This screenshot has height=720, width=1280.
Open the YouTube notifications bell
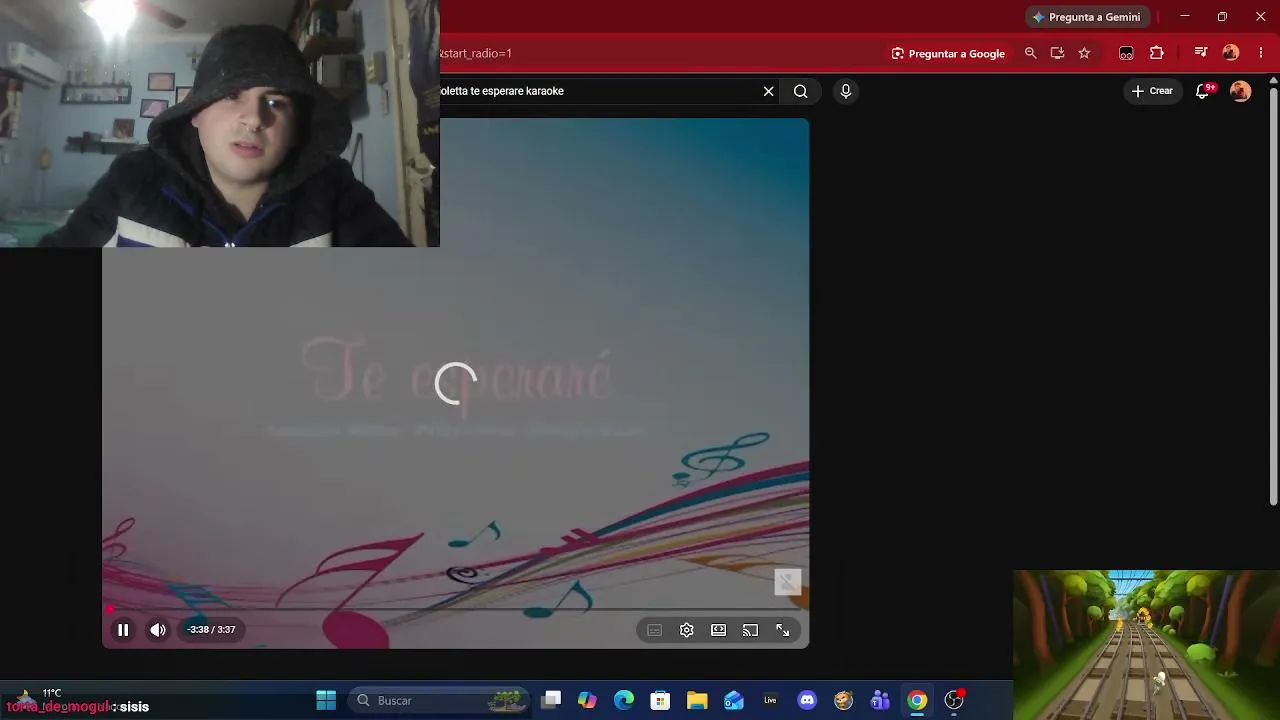tap(1203, 91)
